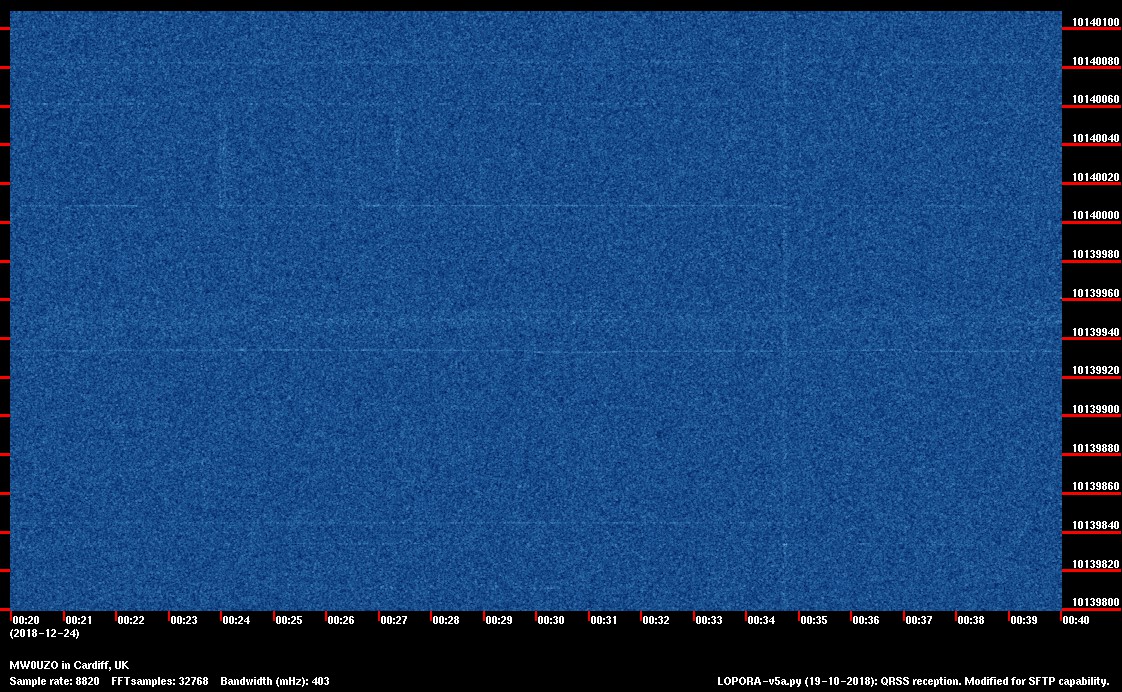This screenshot has height=692, width=1122.
Task: Click the 00:35 time label
Action: (814, 620)
